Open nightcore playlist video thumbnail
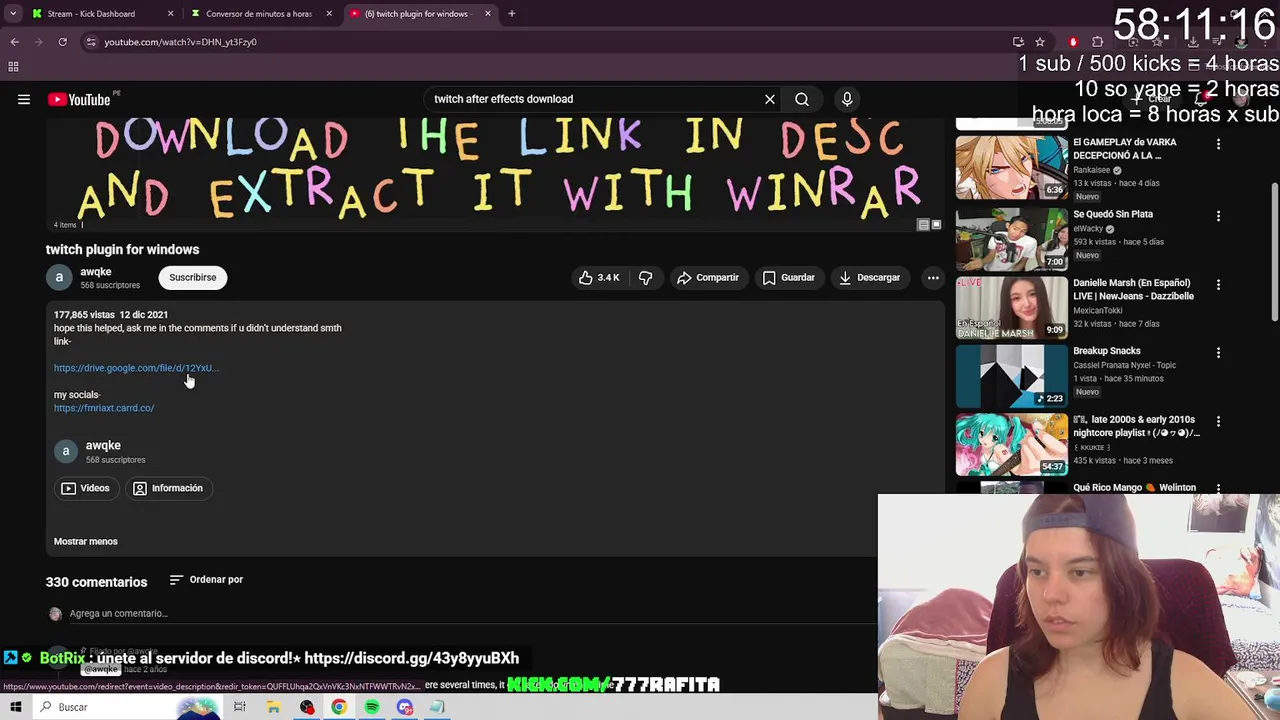The width and height of the screenshot is (1280, 720). click(1011, 444)
